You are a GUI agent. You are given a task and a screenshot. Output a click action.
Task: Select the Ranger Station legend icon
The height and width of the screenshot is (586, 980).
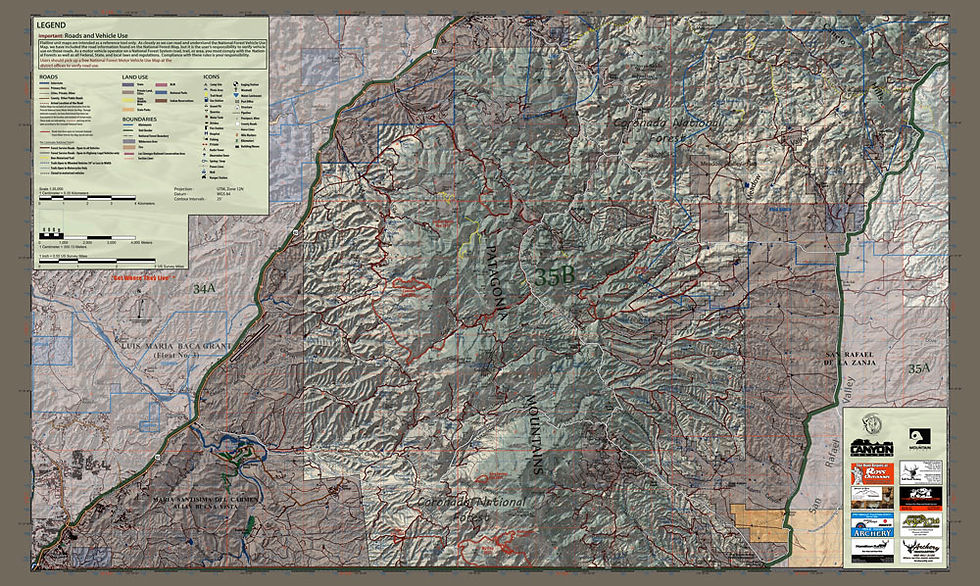203,176
